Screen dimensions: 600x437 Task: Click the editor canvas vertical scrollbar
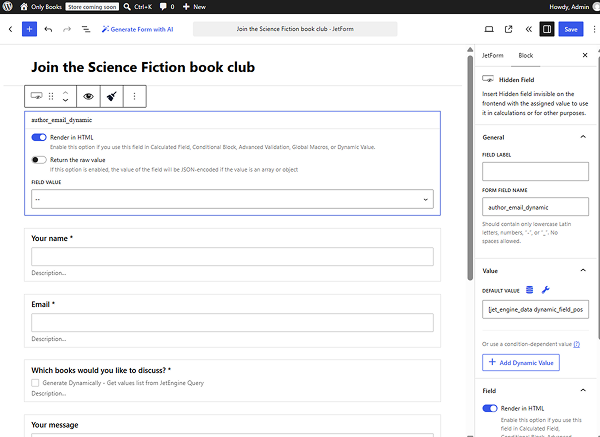[470, 168]
